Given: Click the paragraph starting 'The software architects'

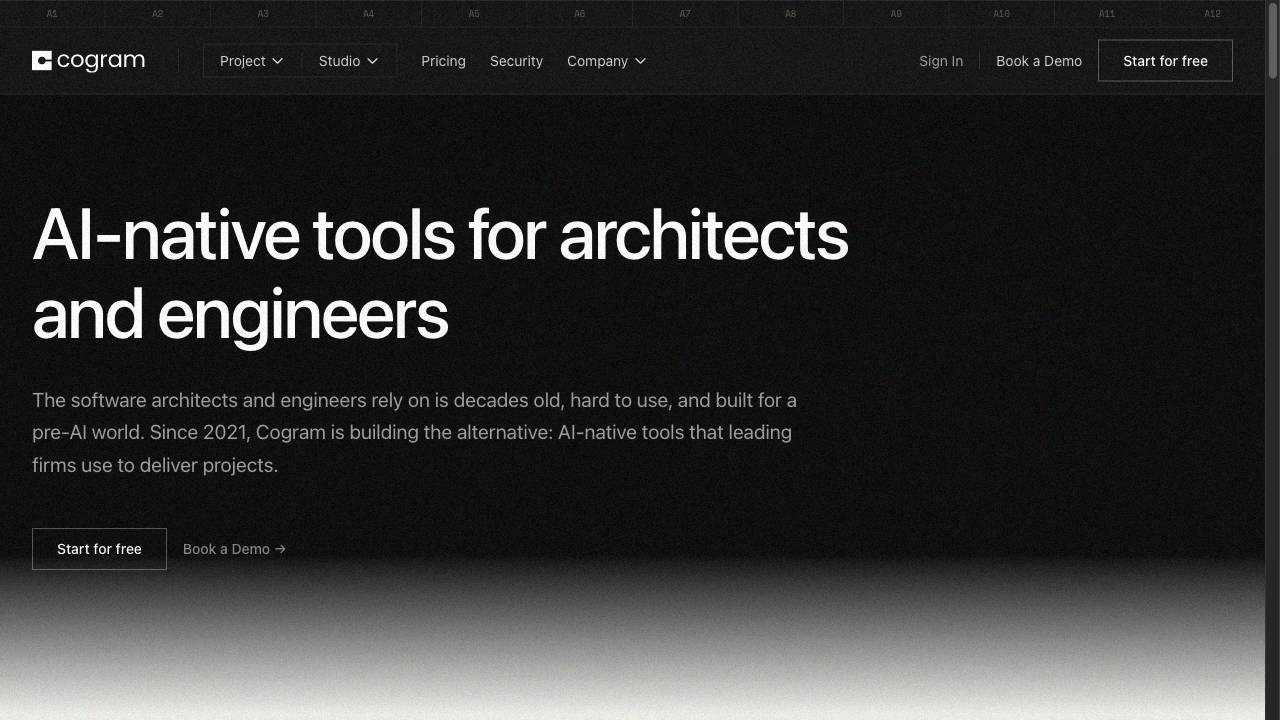Looking at the screenshot, I should pyautogui.click(x=414, y=432).
